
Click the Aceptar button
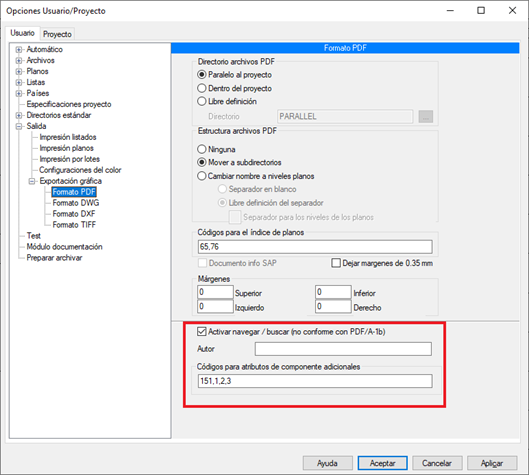(x=383, y=463)
